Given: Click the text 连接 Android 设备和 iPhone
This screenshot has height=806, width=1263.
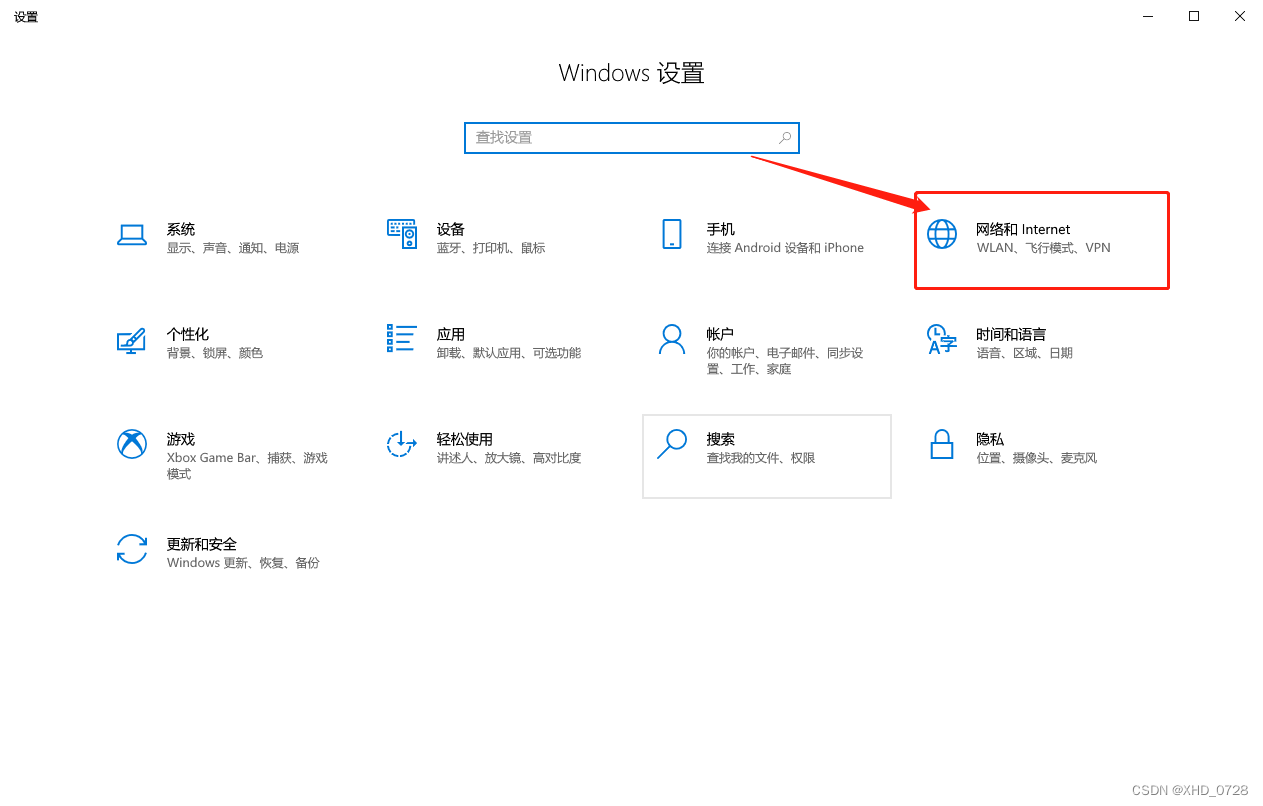Looking at the screenshot, I should [x=785, y=248].
